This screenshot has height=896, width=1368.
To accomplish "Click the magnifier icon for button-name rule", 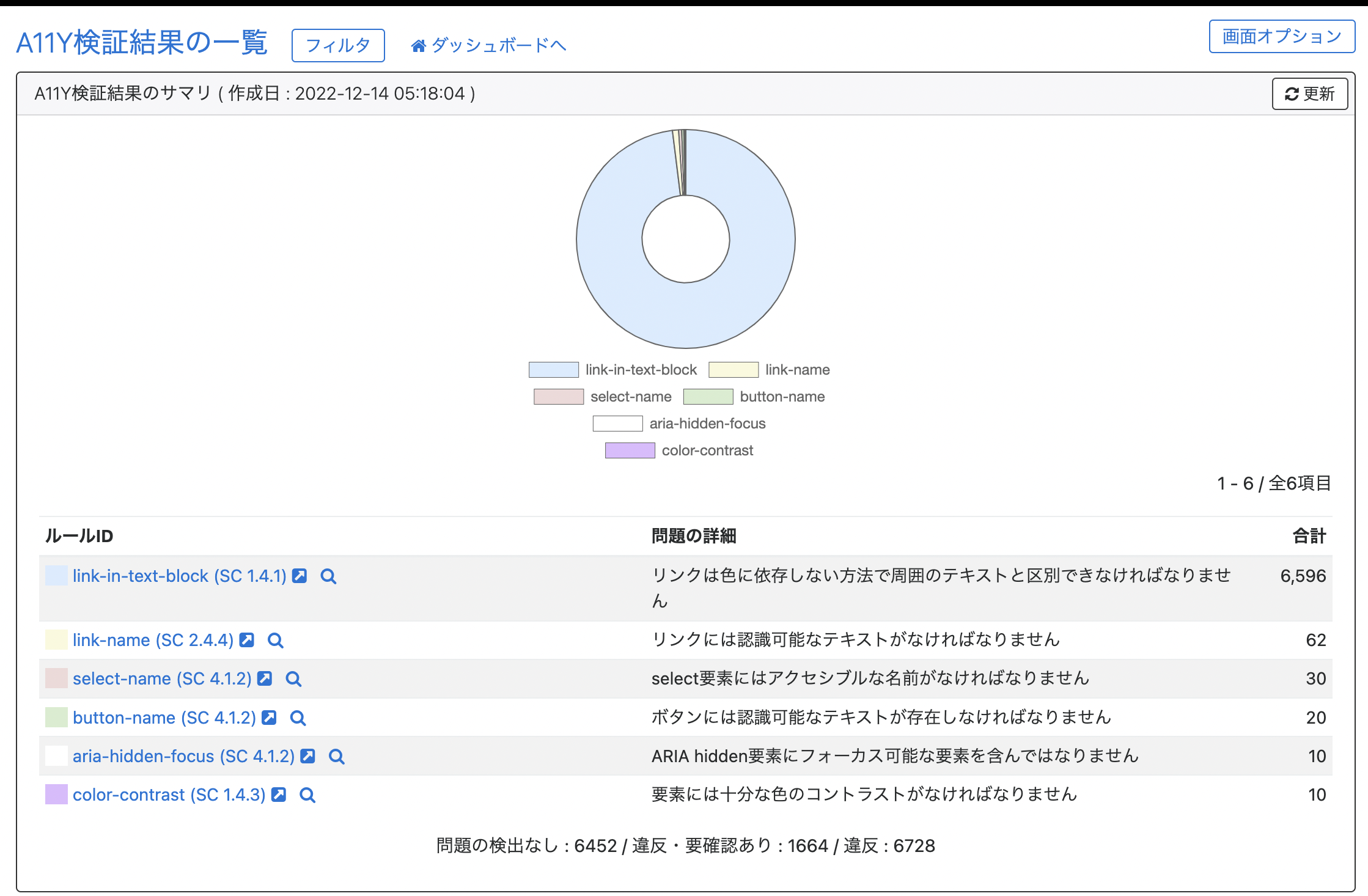I will click(298, 718).
